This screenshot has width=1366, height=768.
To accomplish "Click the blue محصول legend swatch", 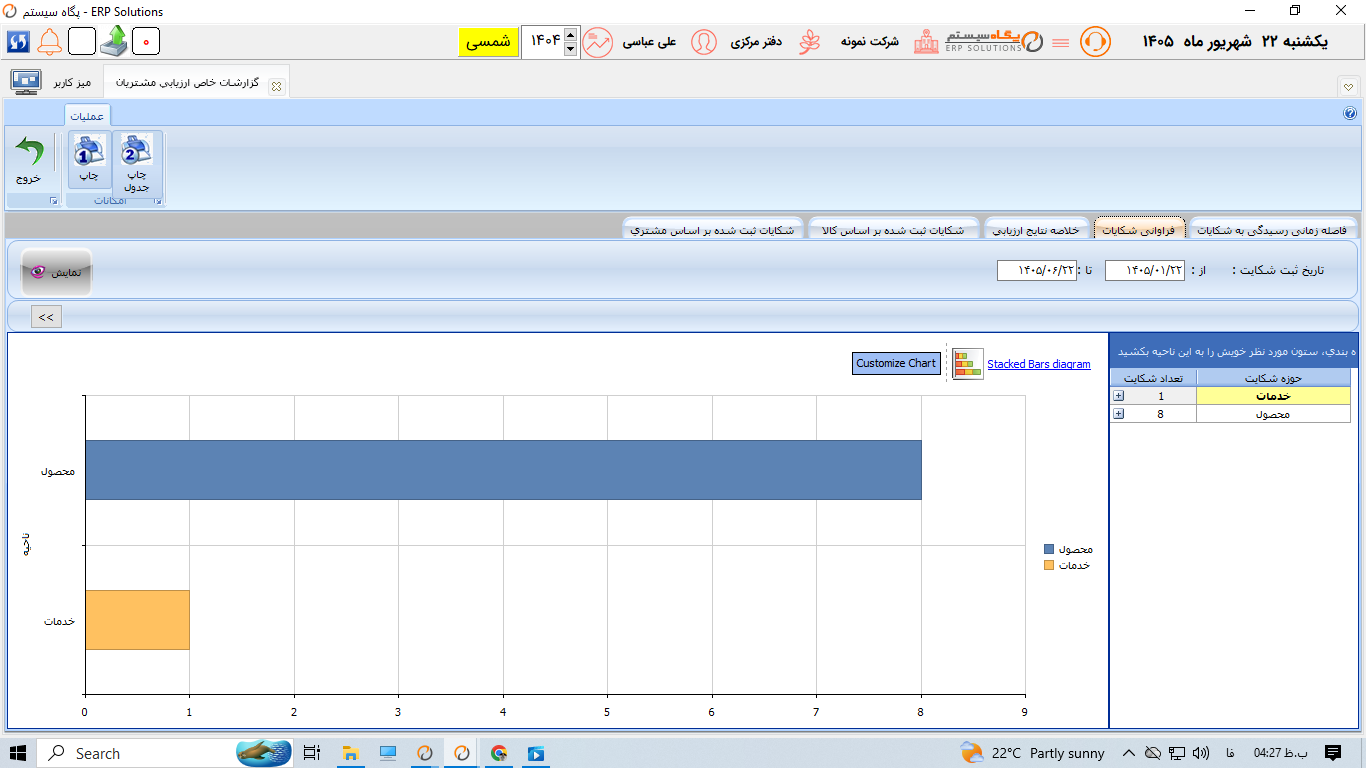I will pos(1049,549).
